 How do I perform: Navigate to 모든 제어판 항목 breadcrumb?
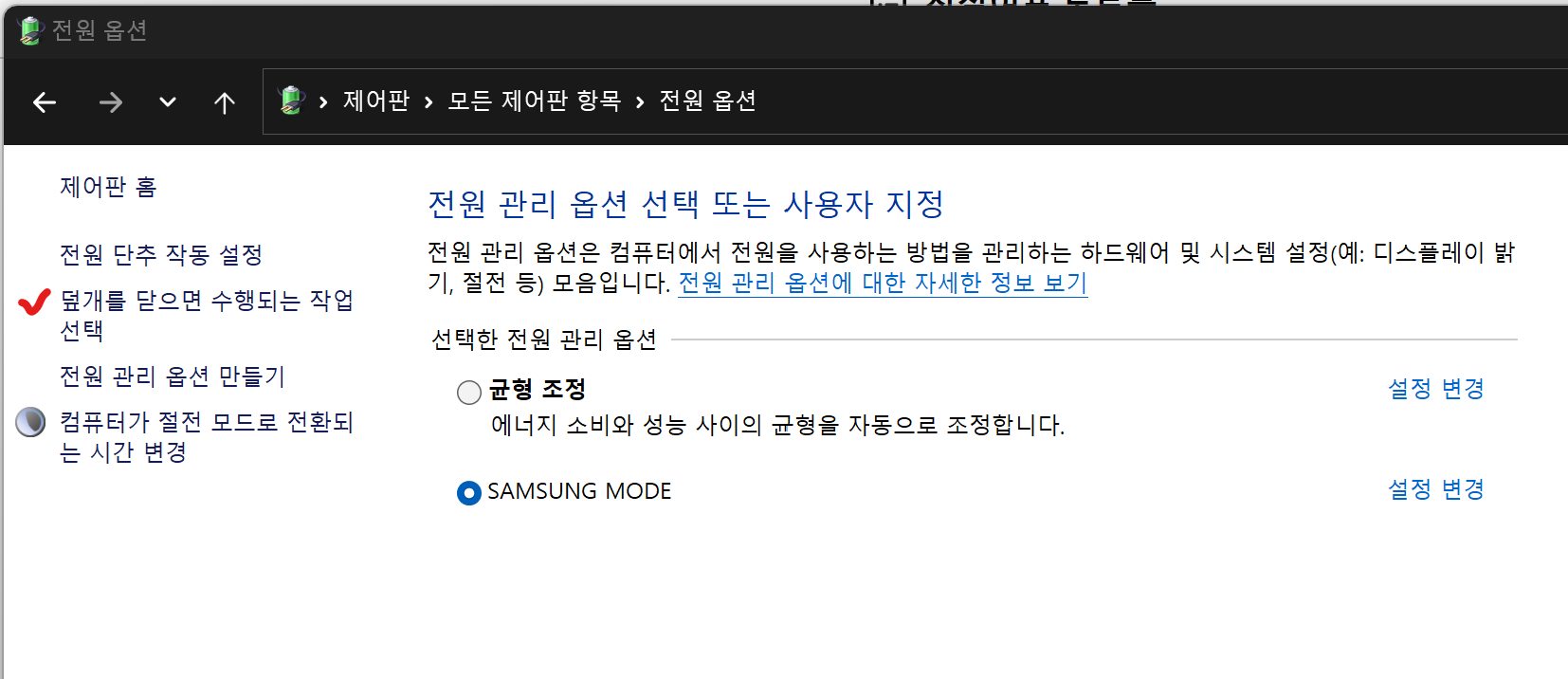(535, 101)
